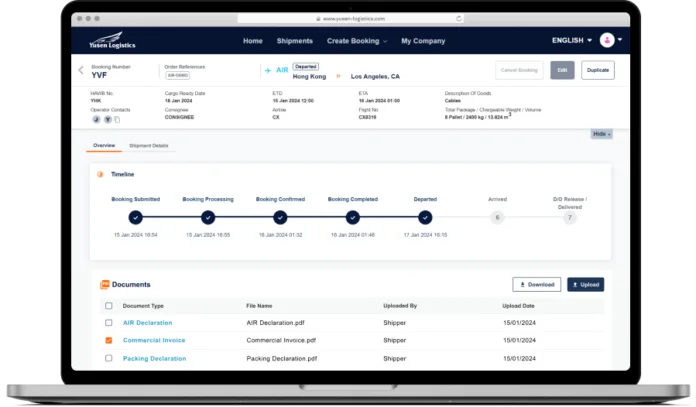Toggle the select-all documents header checkbox
696x407 pixels.
point(109,305)
